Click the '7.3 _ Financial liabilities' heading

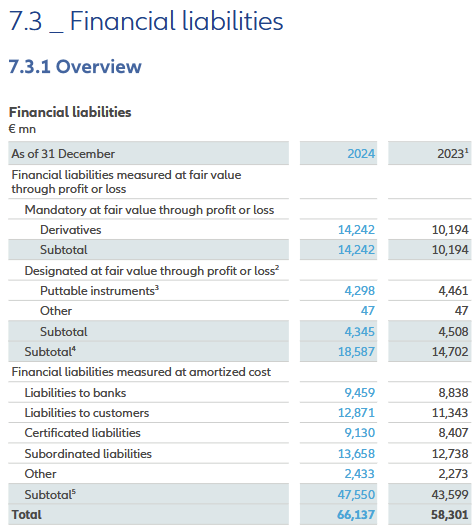tap(146, 21)
